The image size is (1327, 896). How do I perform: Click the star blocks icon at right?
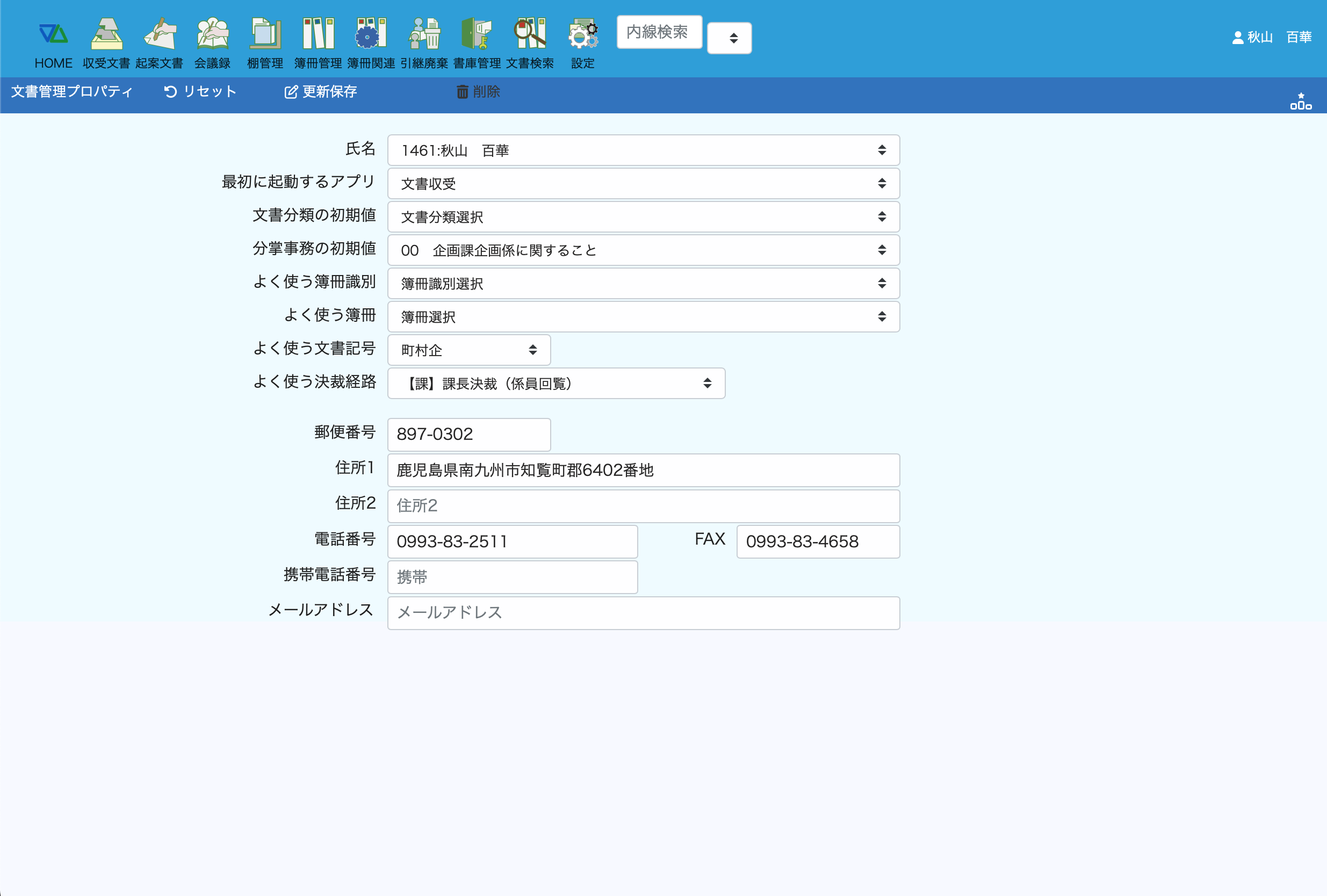[1301, 102]
